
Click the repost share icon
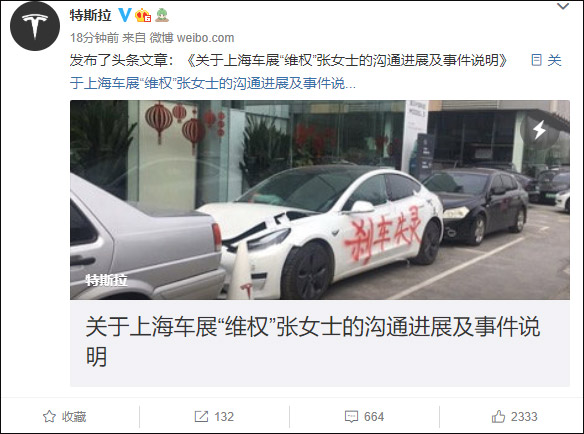[201, 416]
